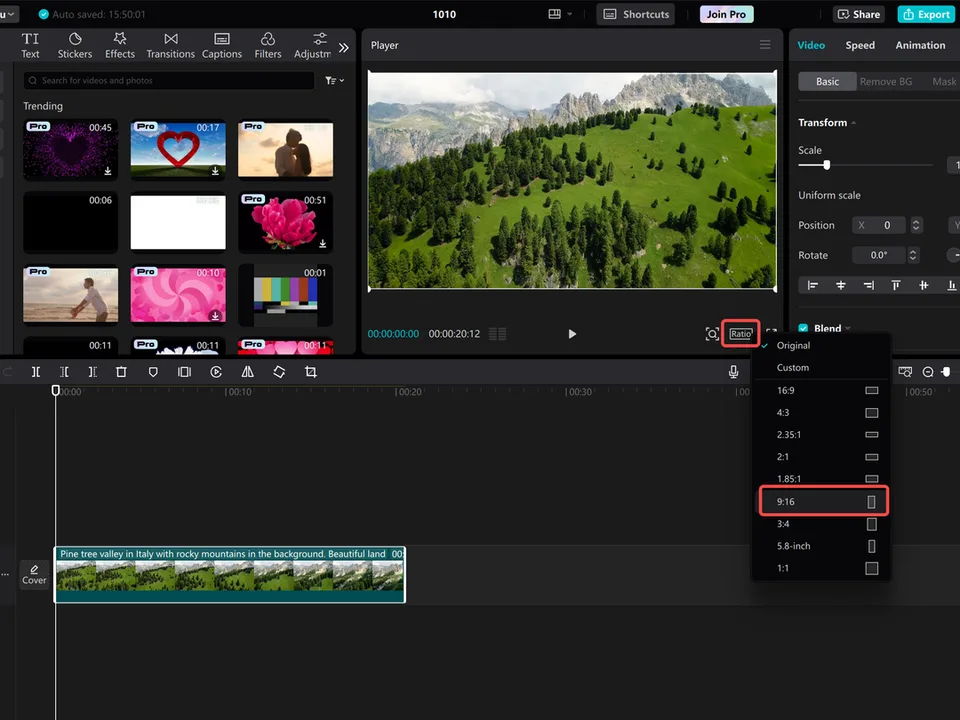Align clip to right edge
This screenshot has width=960, height=720.
coord(869,285)
